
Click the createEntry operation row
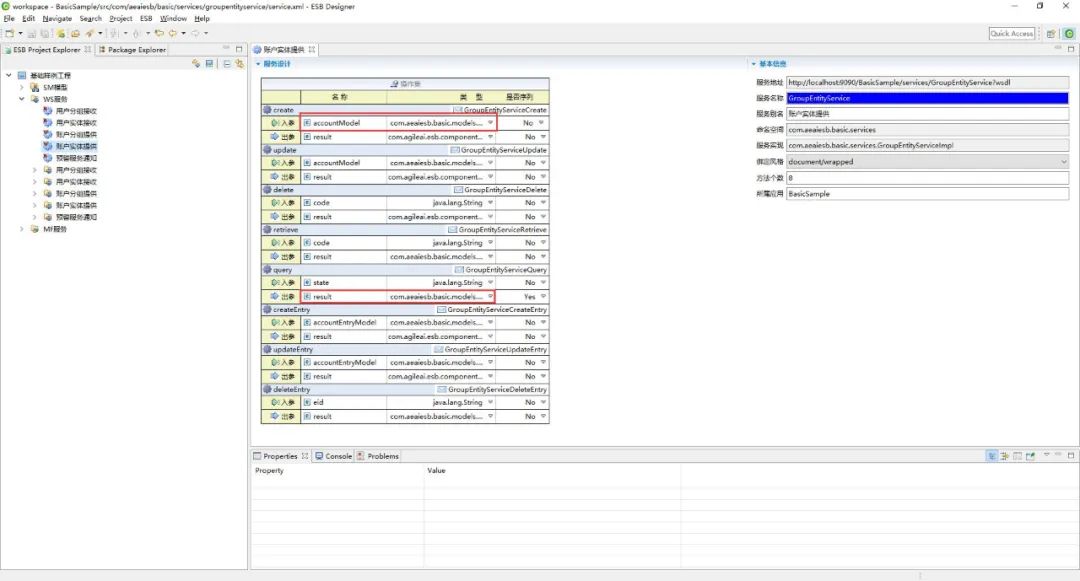click(x=405, y=310)
